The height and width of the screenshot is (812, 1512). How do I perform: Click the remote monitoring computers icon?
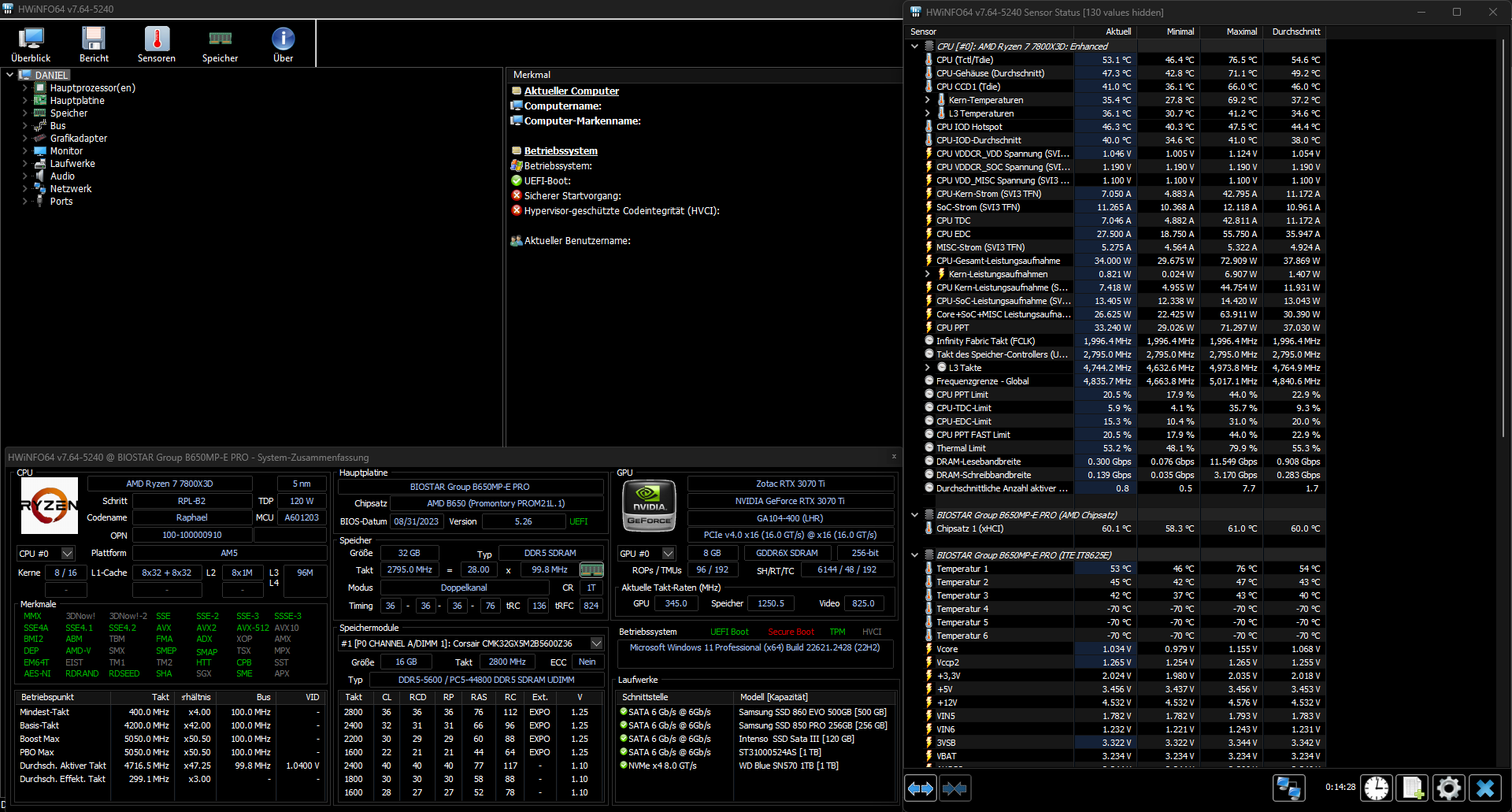coord(1289,788)
